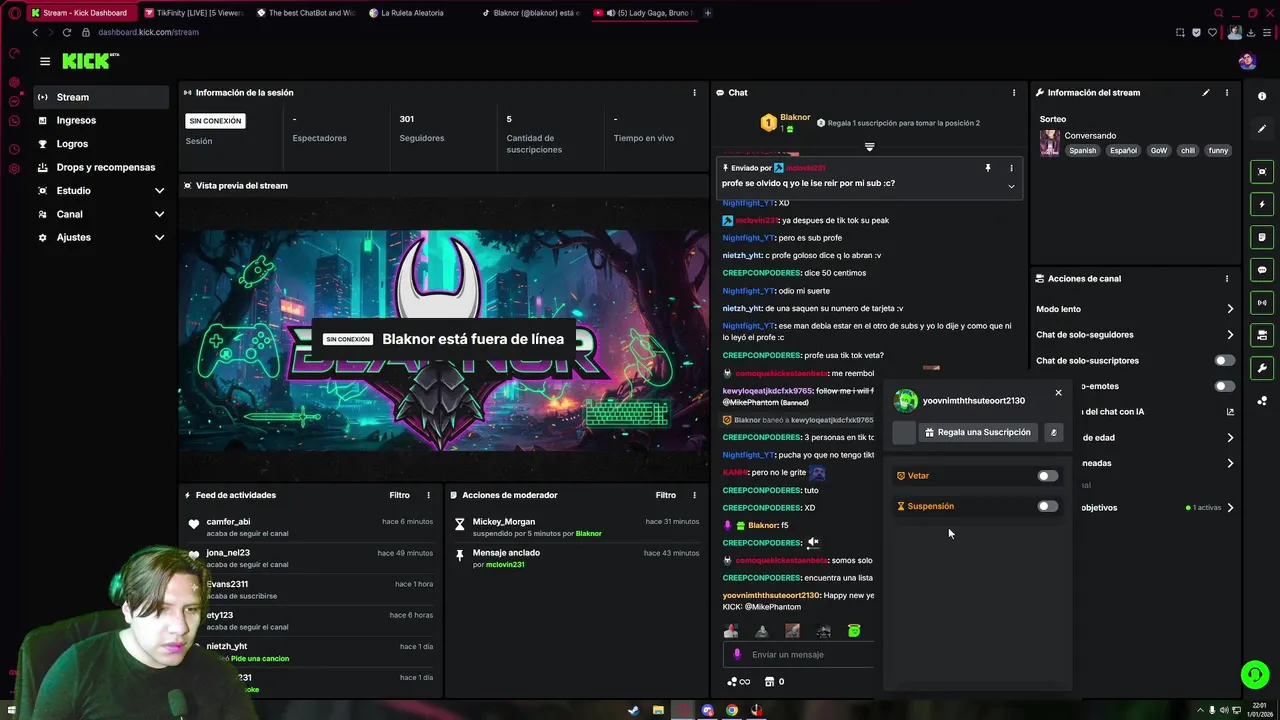Viewport: 1280px width, 720px height.
Task: Open Drops y recompensas in sidebar
Action: [x=100, y=167]
